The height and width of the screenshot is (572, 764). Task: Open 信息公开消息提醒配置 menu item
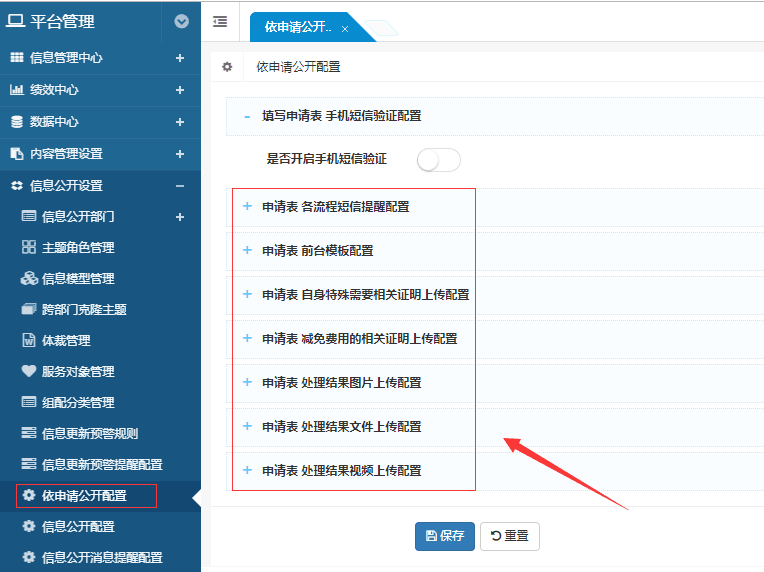click(x=101, y=557)
